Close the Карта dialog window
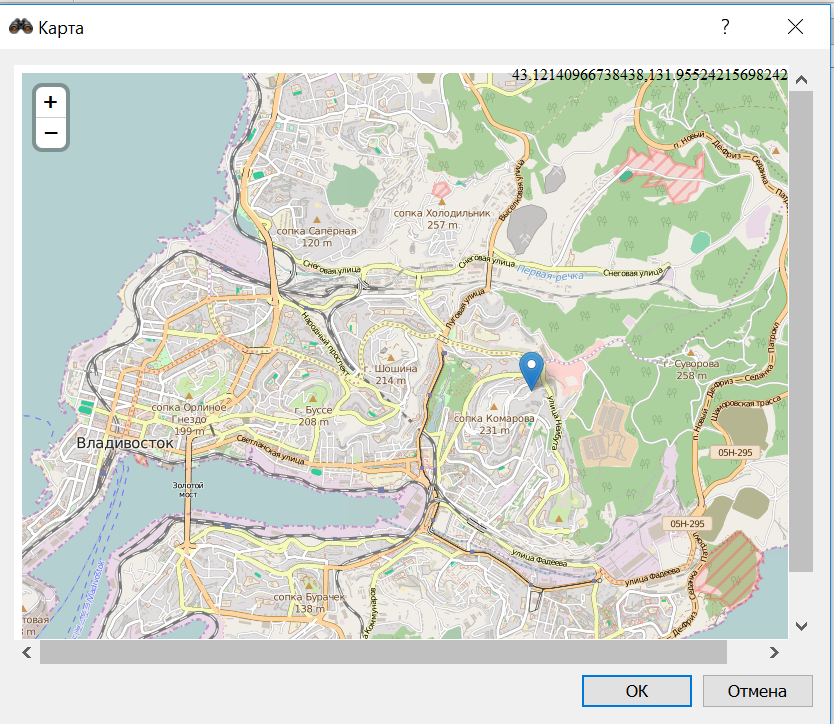The height and width of the screenshot is (724, 834). (x=795, y=27)
